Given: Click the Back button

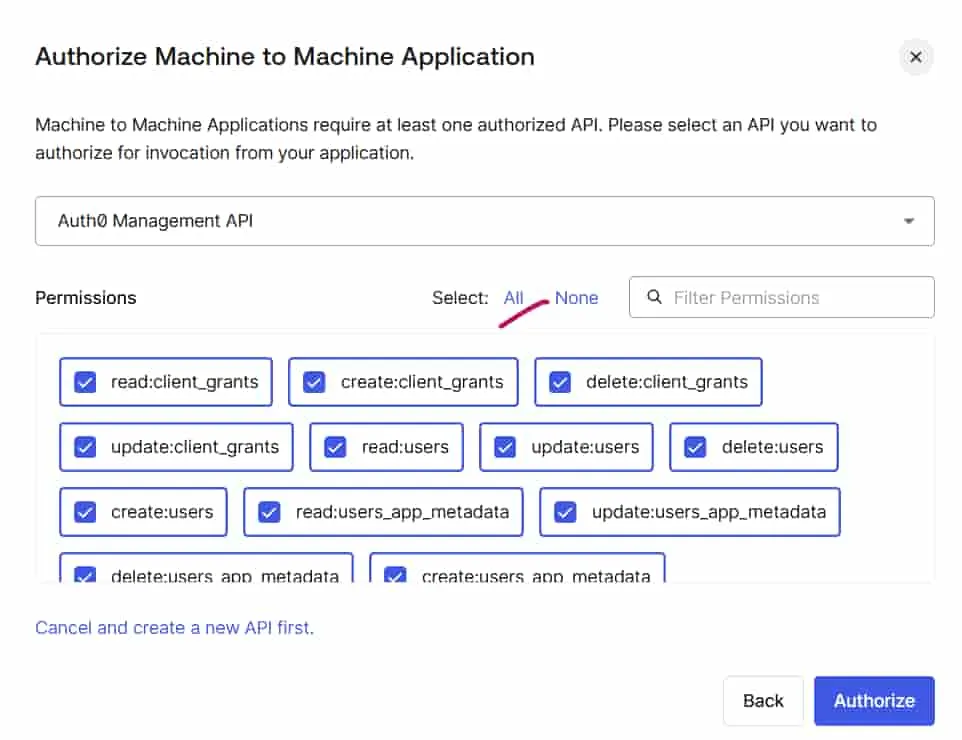Looking at the screenshot, I should [x=763, y=701].
